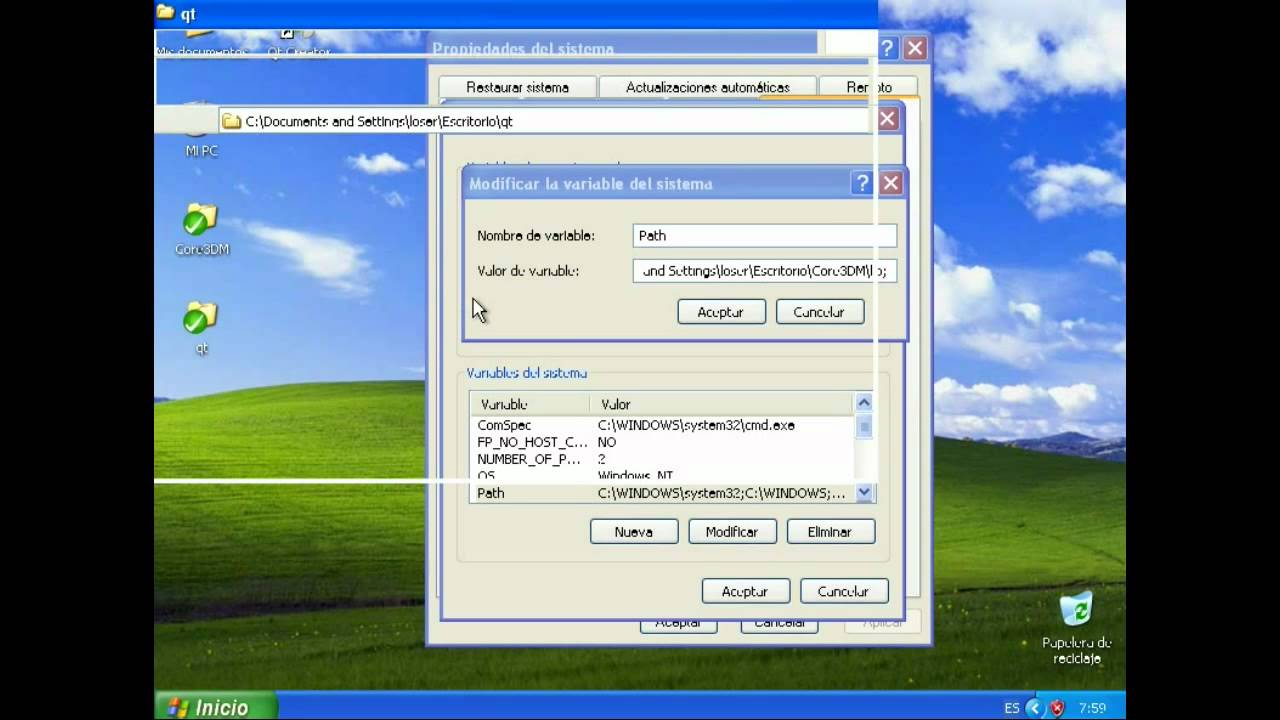Click the Eliminar button under system variables

(x=830, y=532)
